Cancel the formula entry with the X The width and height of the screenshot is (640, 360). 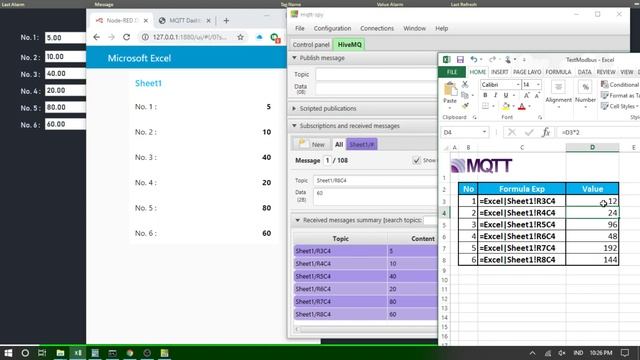512,132
